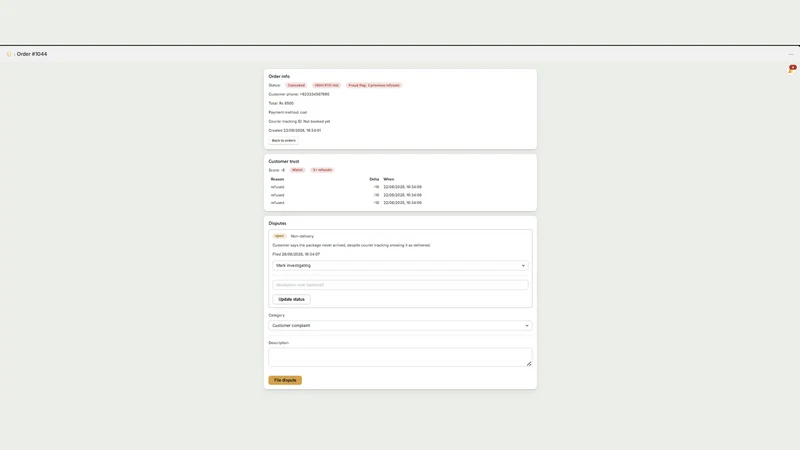Click the Payment method: cod line
The width and height of the screenshot is (800, 450).
point(288,112)
